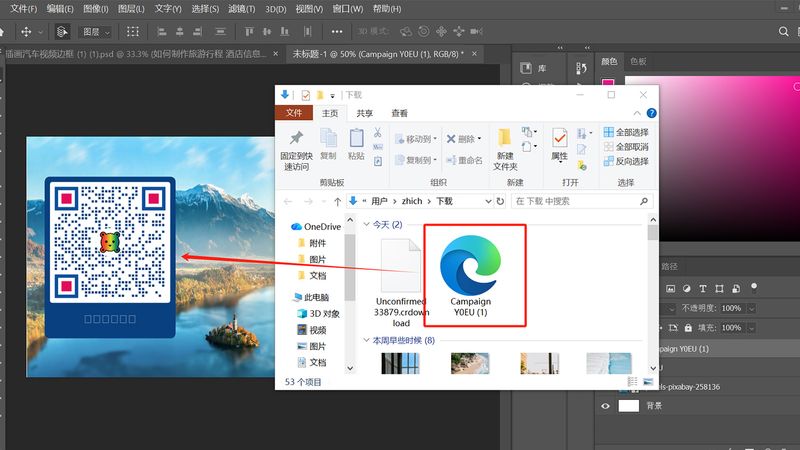
Task: Open the 复制到 dropdown button
Action: [416, 160]
